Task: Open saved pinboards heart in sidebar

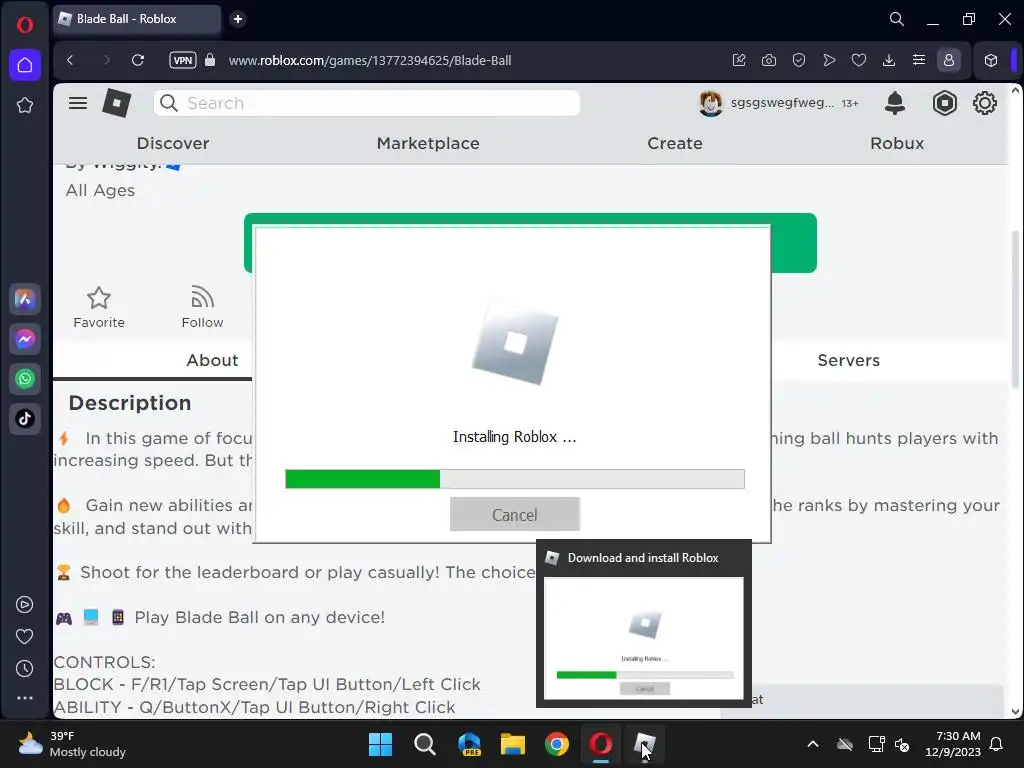Action: [25, 636]
